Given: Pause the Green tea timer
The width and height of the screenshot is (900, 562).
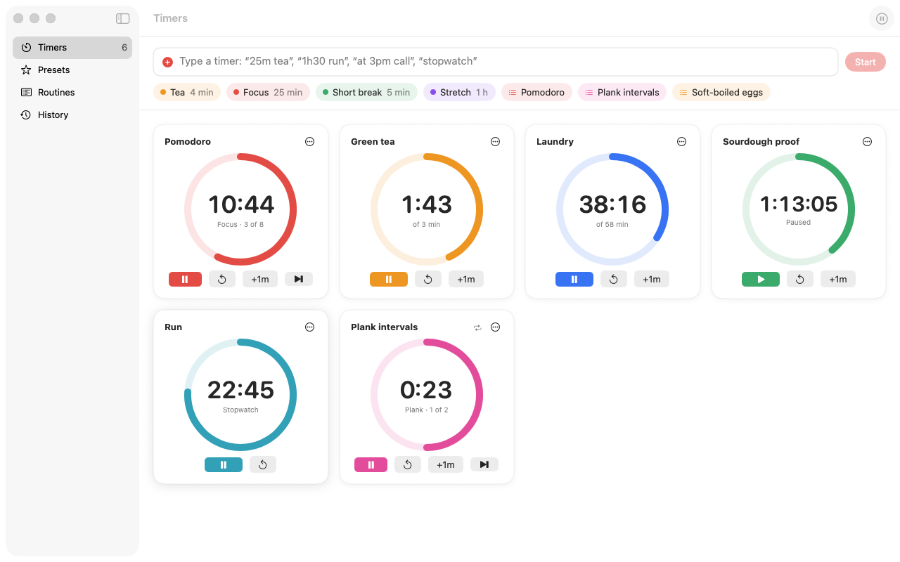Looking at the screenshot, I should point(389,280).
